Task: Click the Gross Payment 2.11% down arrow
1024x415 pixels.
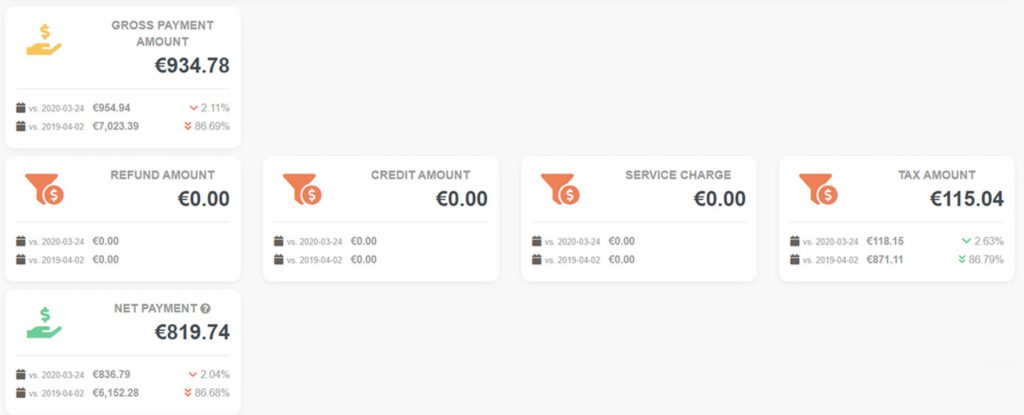Action: coord(193,108)
